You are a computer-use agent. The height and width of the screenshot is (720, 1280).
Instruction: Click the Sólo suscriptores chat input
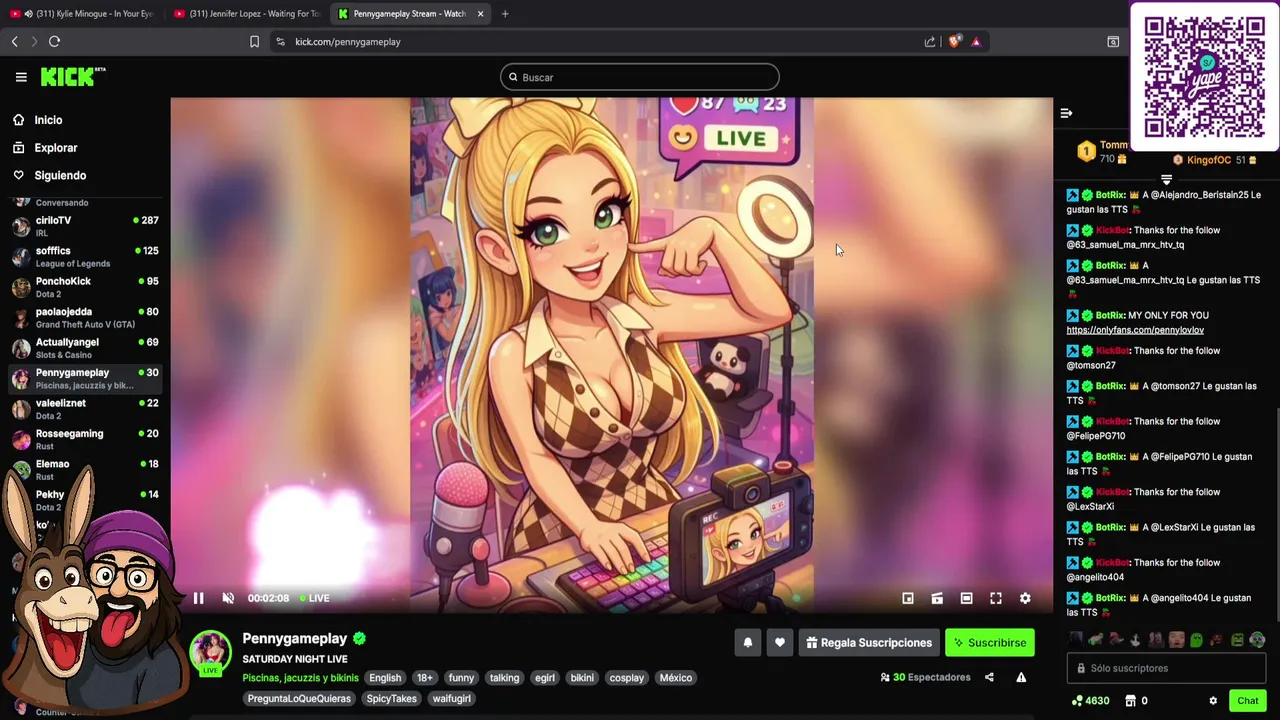[x=1166, y=668]
